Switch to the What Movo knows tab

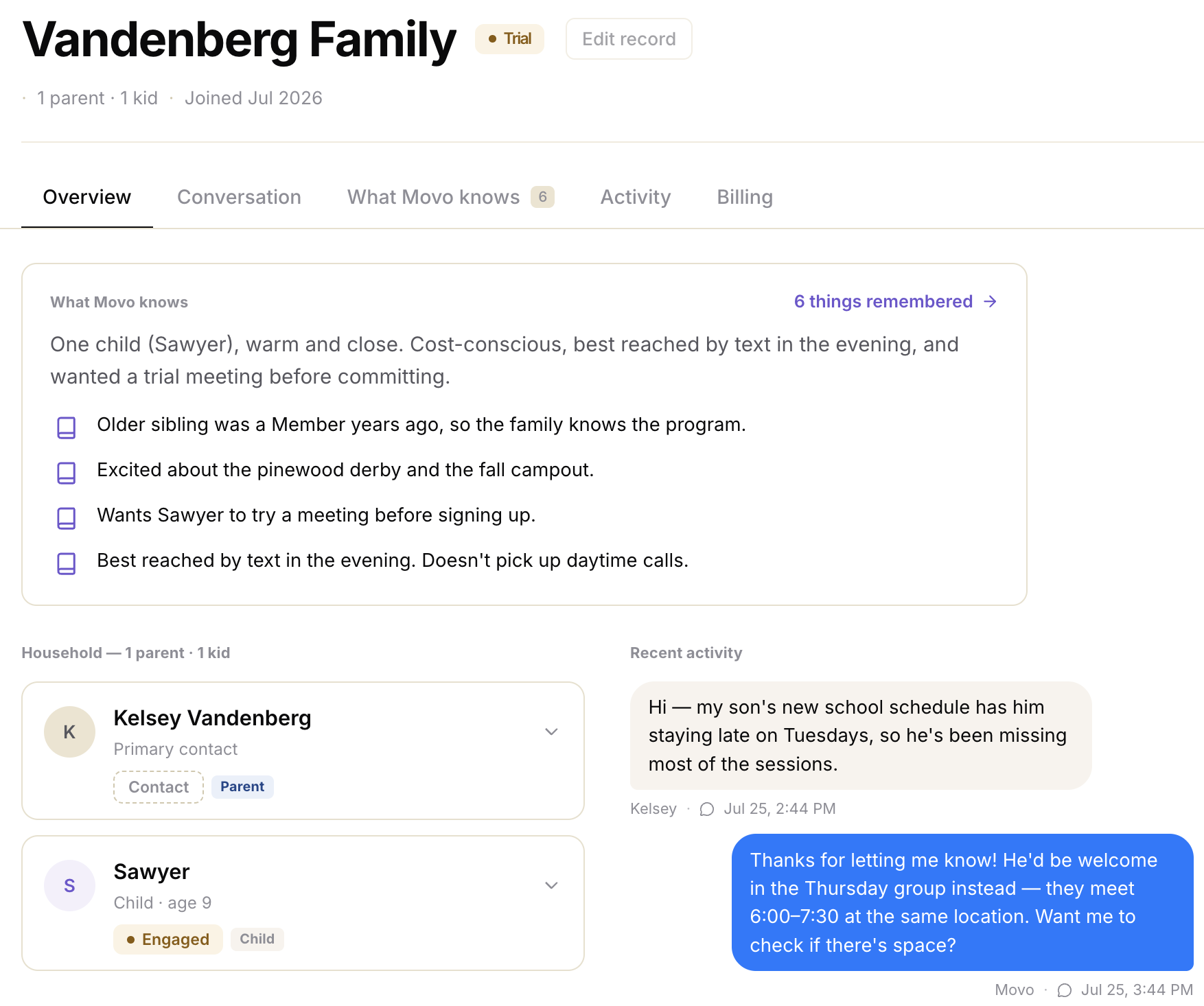coord(450,197)
